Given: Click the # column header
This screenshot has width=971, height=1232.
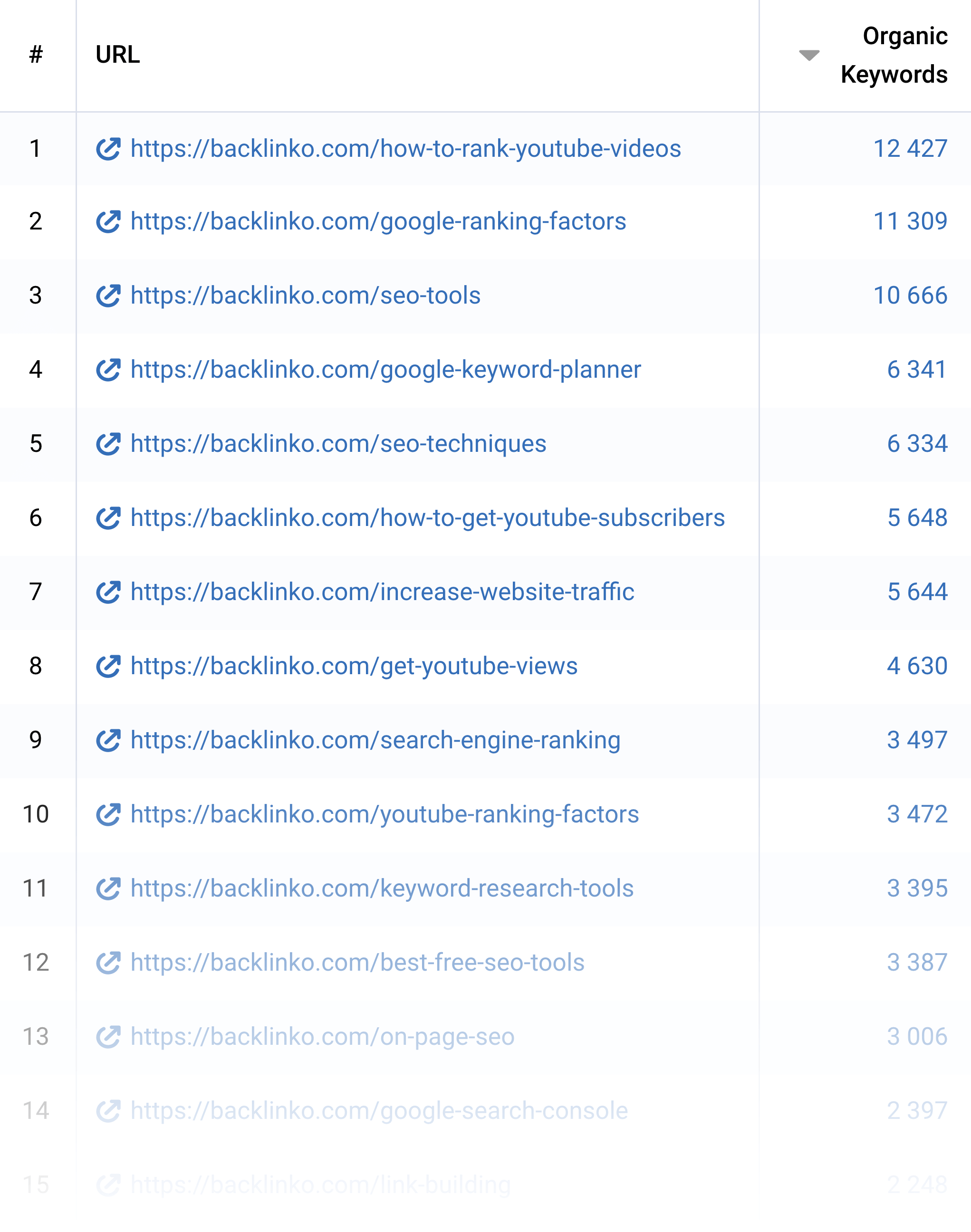Looking at the screenshot, I should point(36,55).
